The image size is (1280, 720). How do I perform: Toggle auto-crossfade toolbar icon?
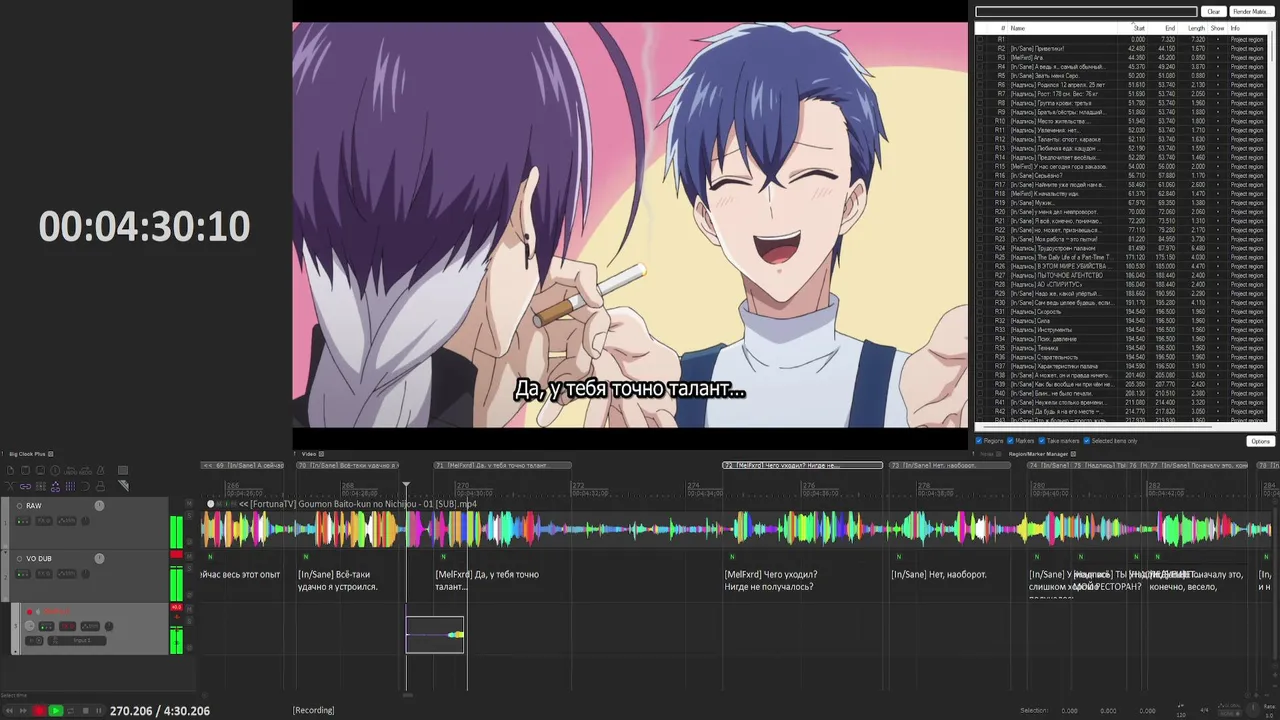(10, 486)
